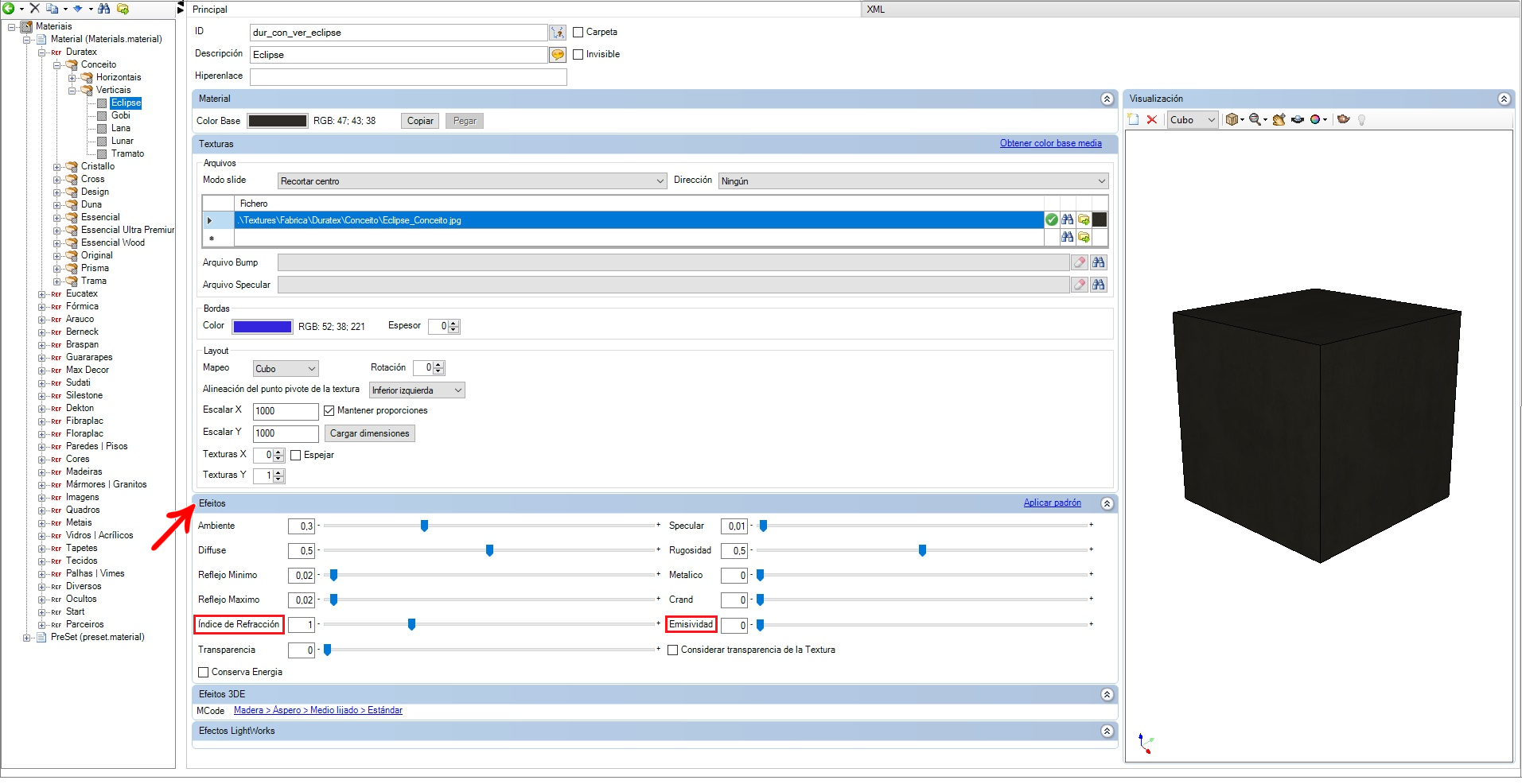1522x784 pixels.
Task: Click the folder with green arrow above tree
Action: coord(123,9)
